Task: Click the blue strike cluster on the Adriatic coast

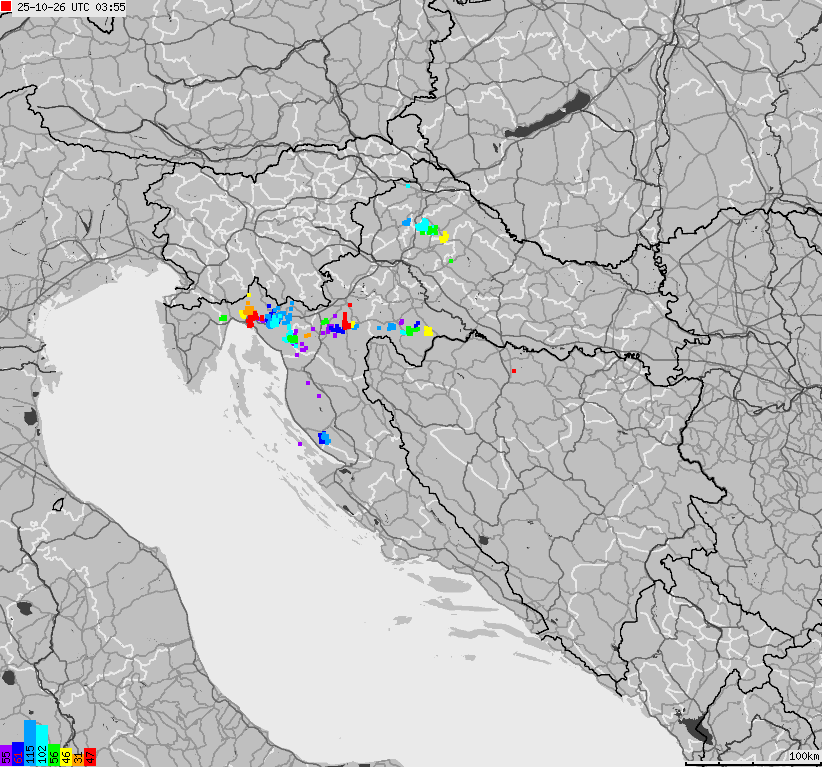Action: (x=323, y=438)
